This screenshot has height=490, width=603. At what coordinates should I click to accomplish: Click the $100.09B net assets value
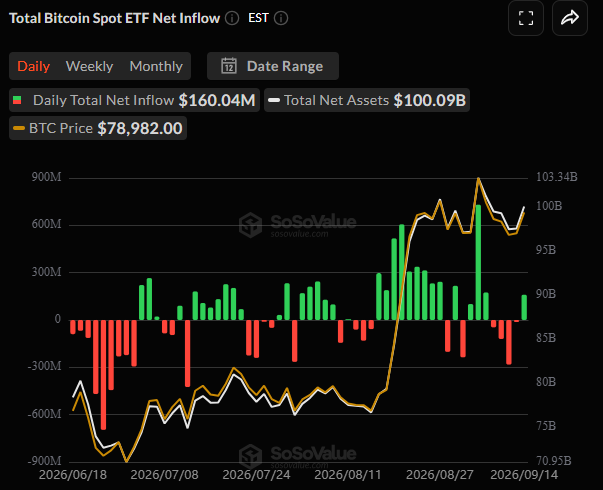tap(430, 100)
